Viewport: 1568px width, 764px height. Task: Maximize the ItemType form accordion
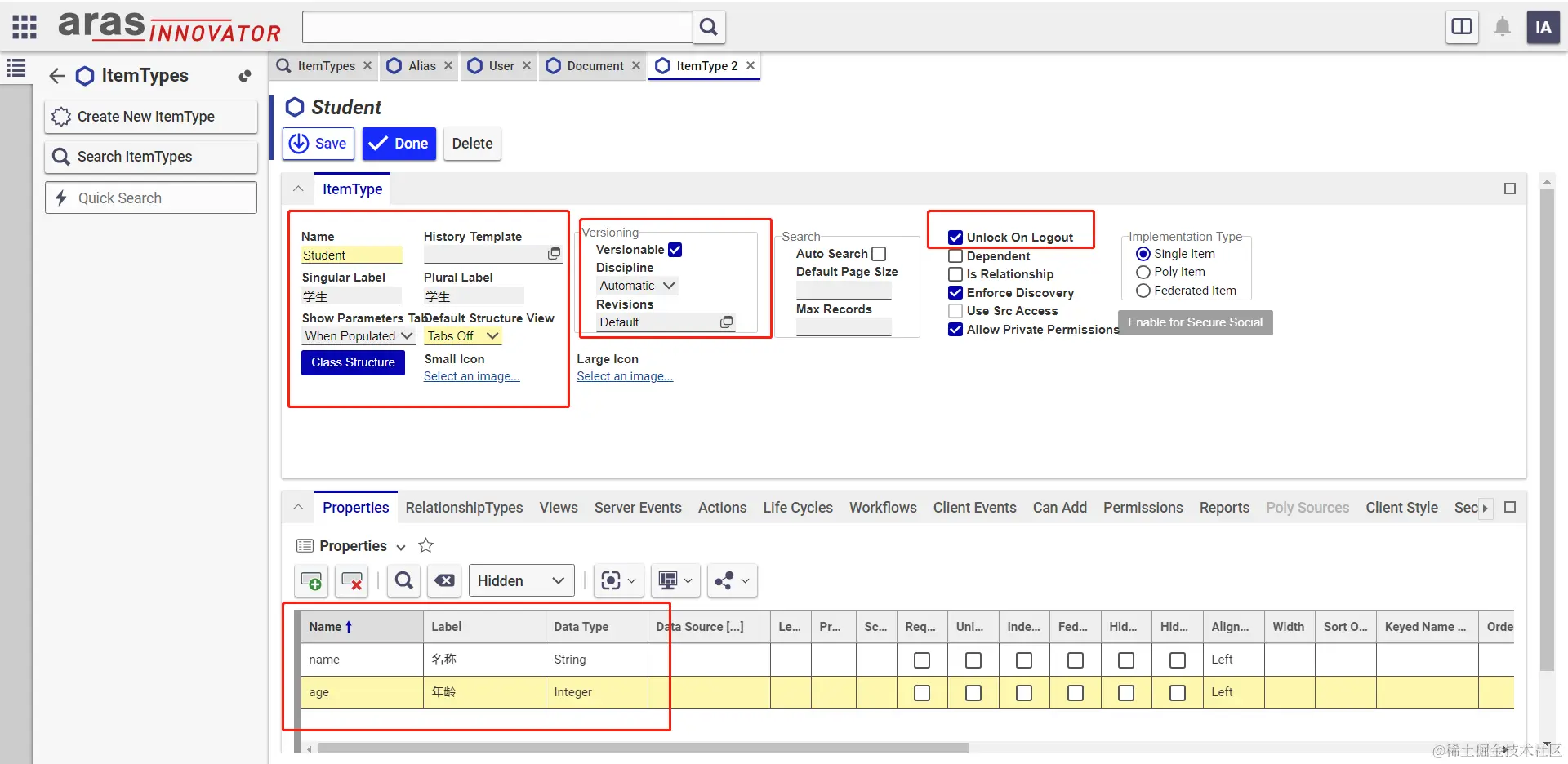[x=1510, y=189]
